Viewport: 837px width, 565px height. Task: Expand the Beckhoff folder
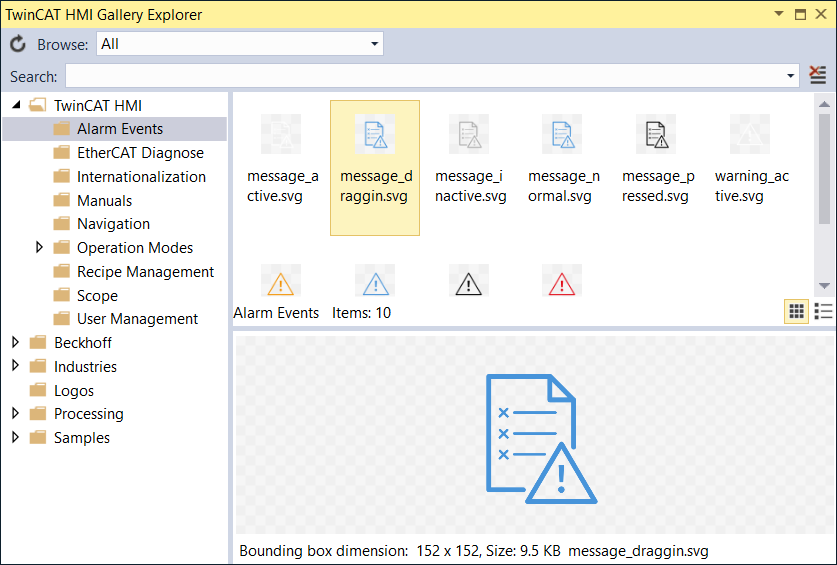[x=15, y=342]
